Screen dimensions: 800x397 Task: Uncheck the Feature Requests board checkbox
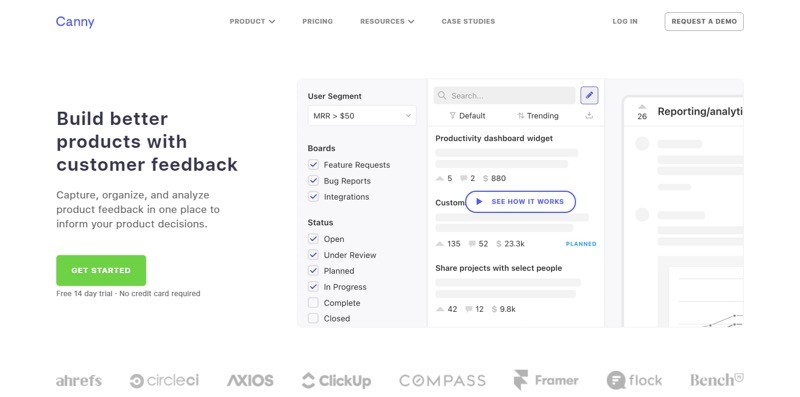[313, 165]
